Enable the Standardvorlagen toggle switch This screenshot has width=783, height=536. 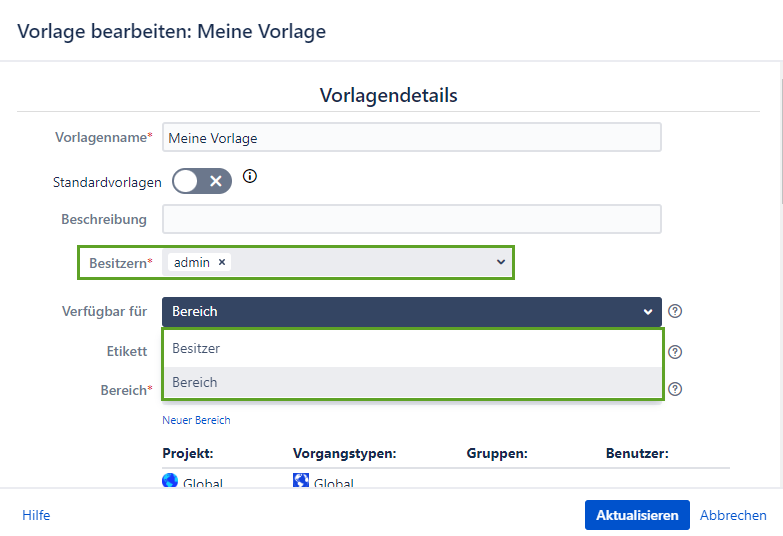coord(201,181)
